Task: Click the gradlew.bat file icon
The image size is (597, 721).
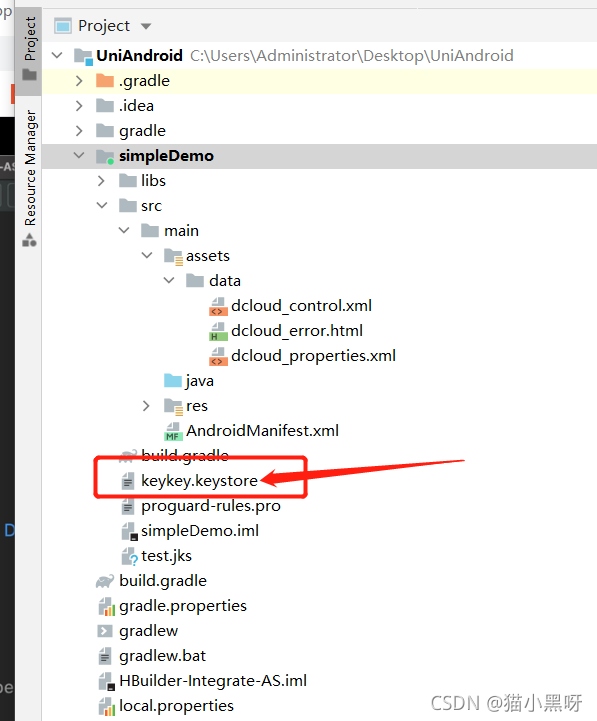Action: pyautogui.click(x=105, y=656)
